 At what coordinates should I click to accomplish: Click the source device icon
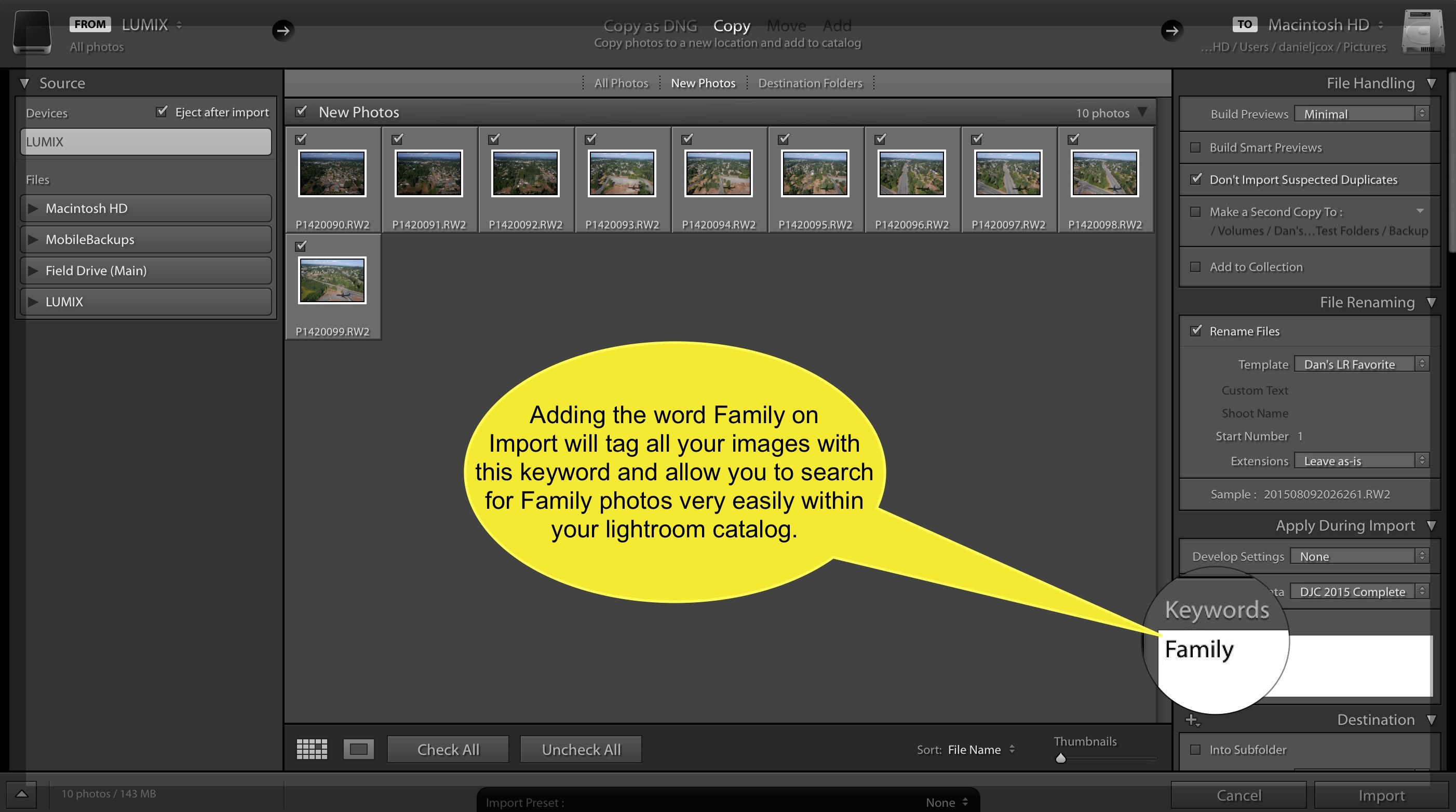tap(32, 32)
